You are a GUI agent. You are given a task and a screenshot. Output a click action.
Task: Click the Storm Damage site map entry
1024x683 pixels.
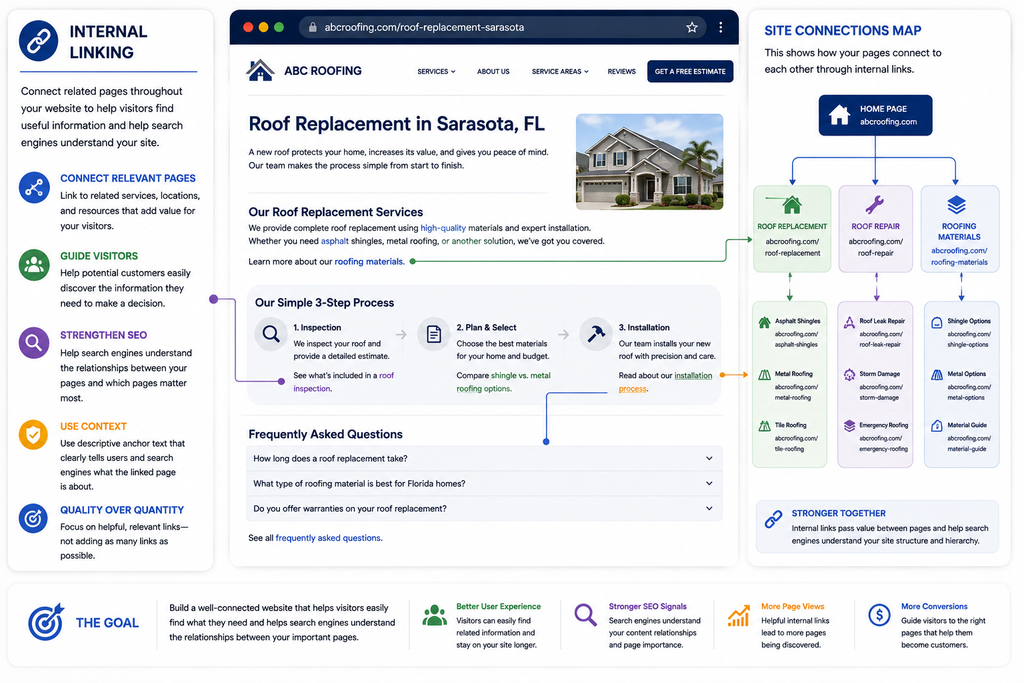tap(875, 385)
